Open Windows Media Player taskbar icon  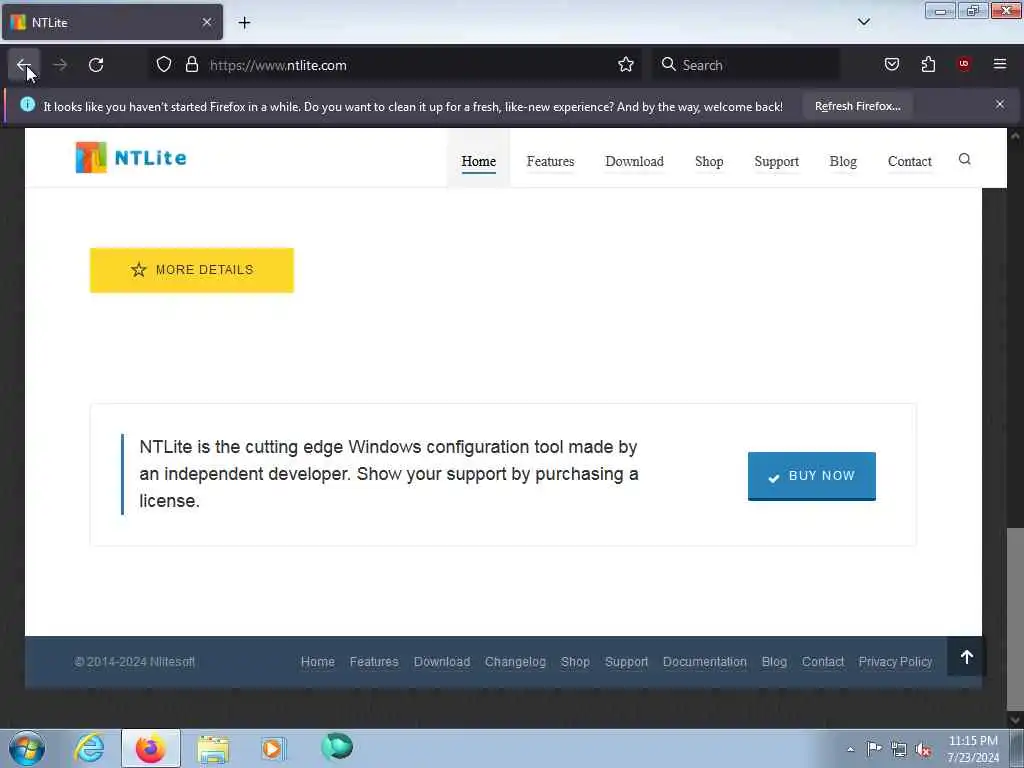coord(273,748)
